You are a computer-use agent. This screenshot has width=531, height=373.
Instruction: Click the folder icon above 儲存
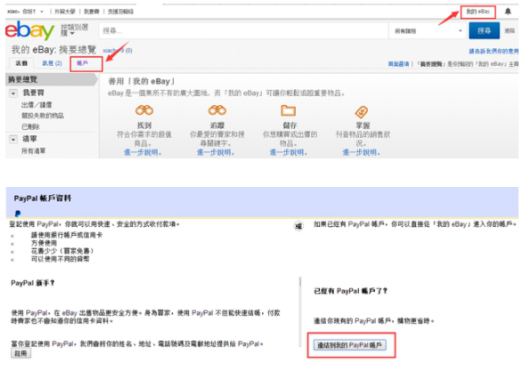[x=288, y=110]
